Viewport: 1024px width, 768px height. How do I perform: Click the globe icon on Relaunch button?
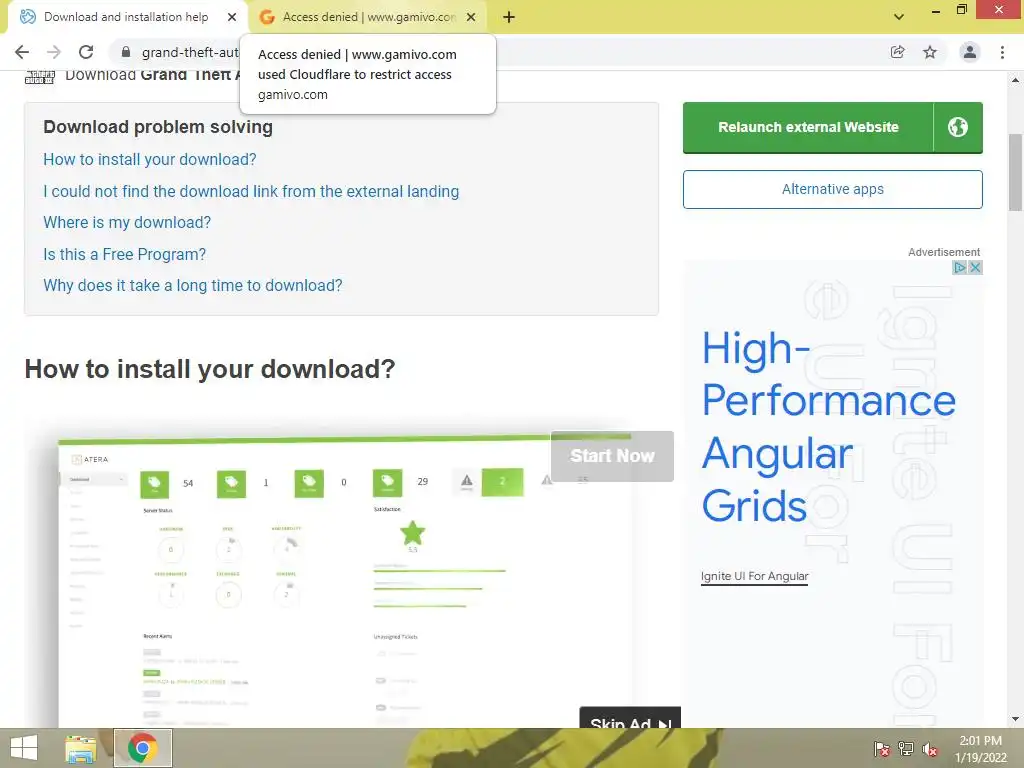958,127
